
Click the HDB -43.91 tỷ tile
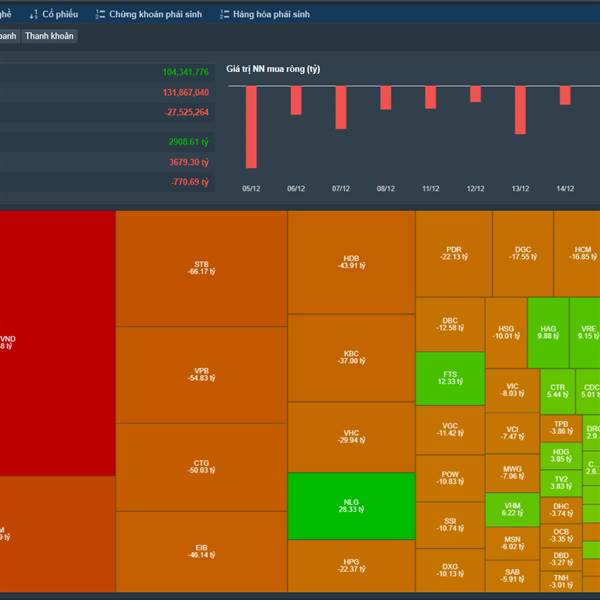[x=351, y=262]
